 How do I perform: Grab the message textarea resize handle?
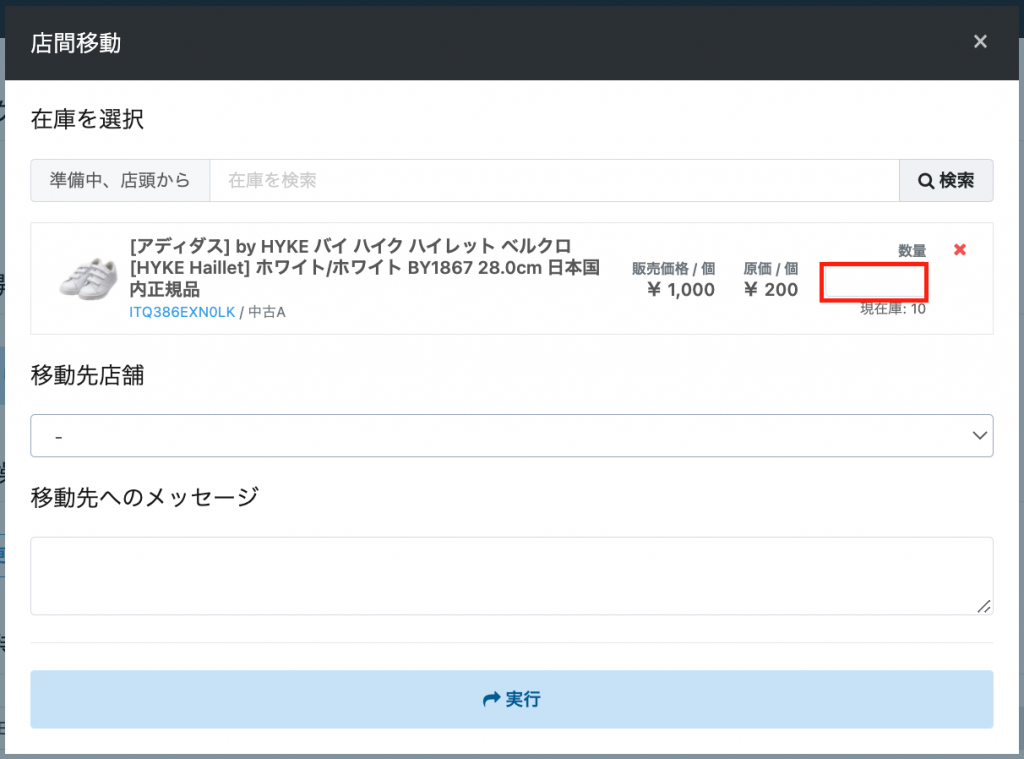click(984, 606)
